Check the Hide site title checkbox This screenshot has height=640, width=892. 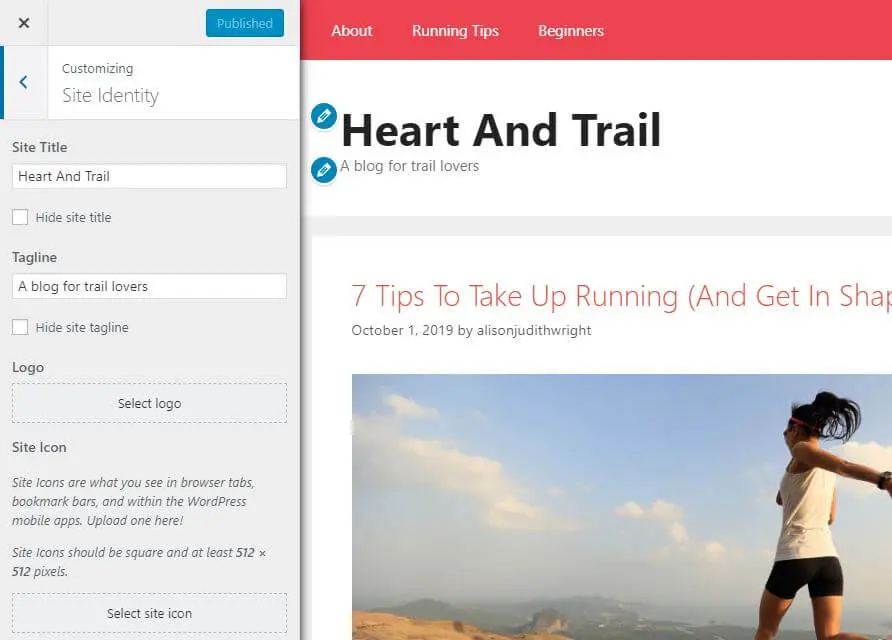point(20,217)
